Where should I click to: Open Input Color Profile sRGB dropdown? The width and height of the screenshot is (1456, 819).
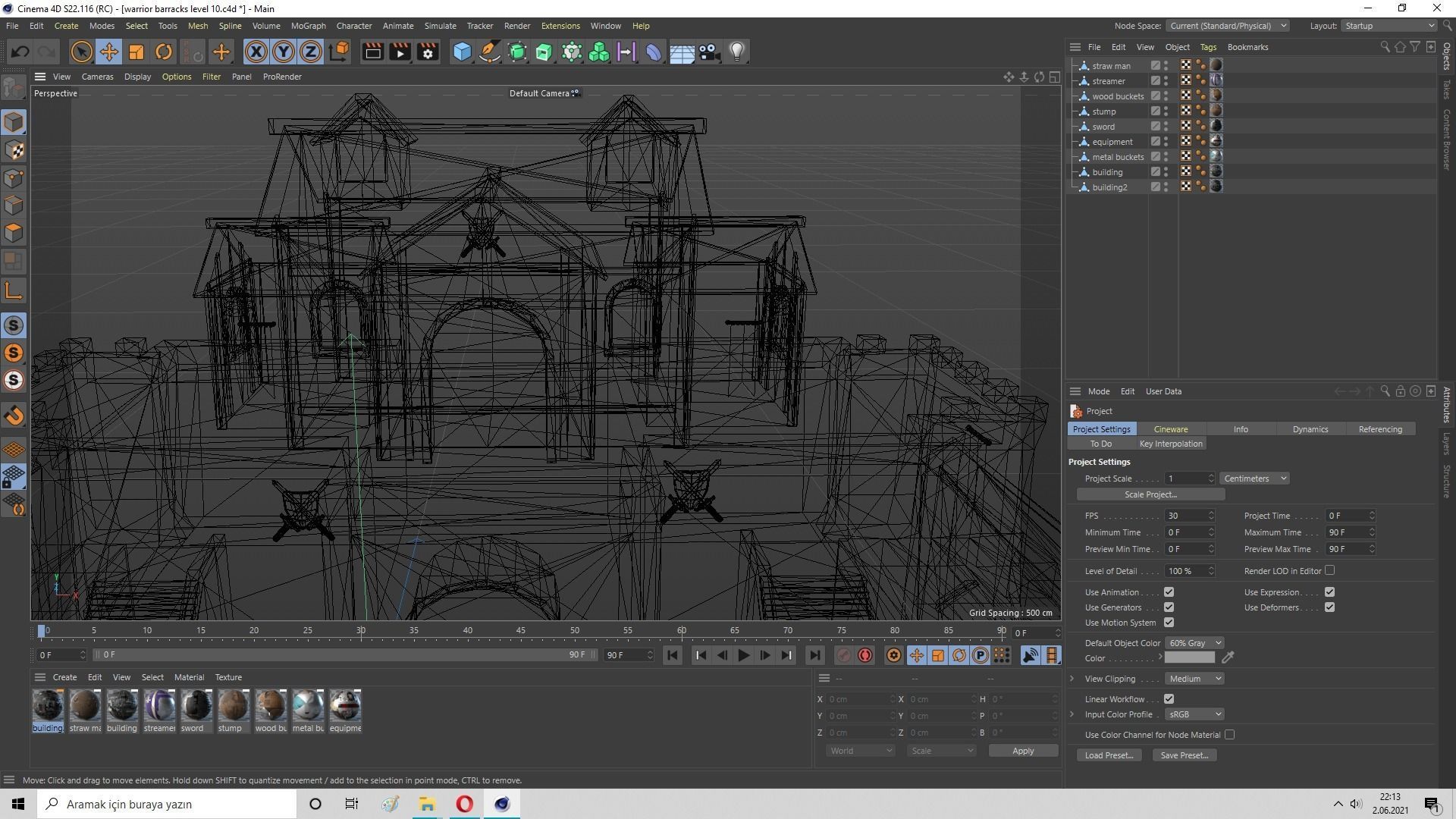(1194, 714)
